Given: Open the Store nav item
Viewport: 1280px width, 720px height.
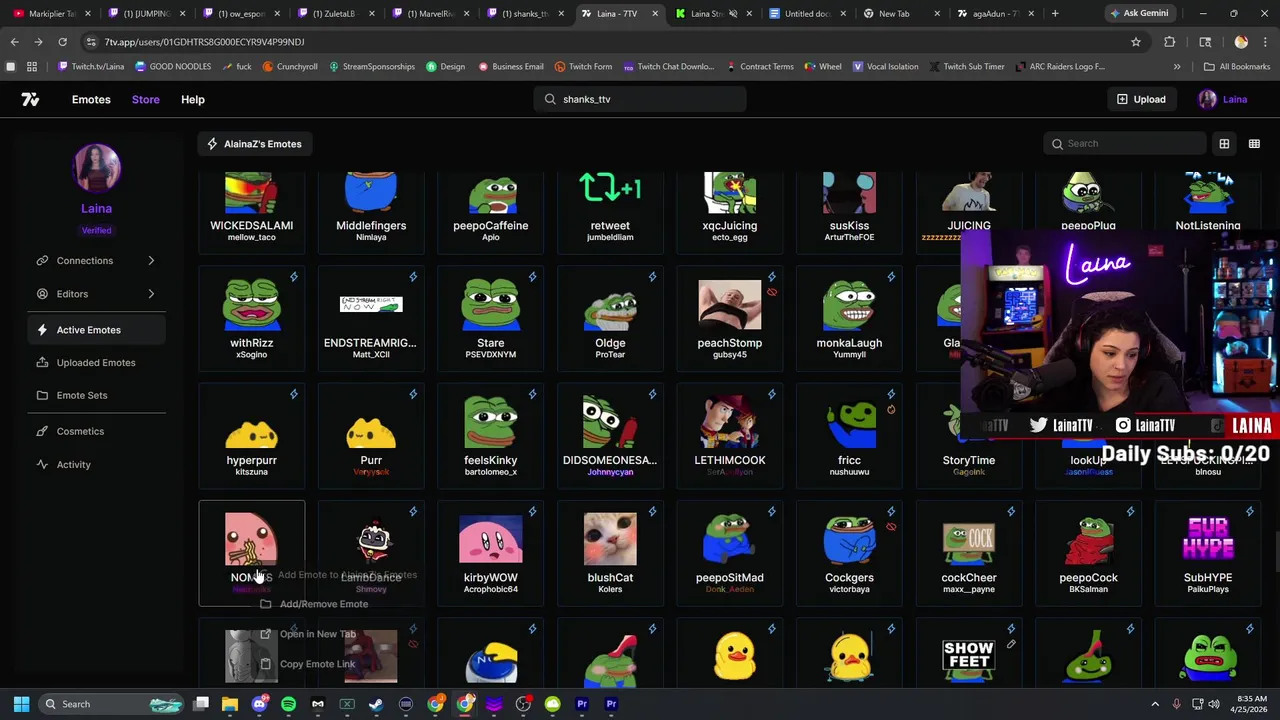Looking at the screenshot, I should (x=146, y=99).
